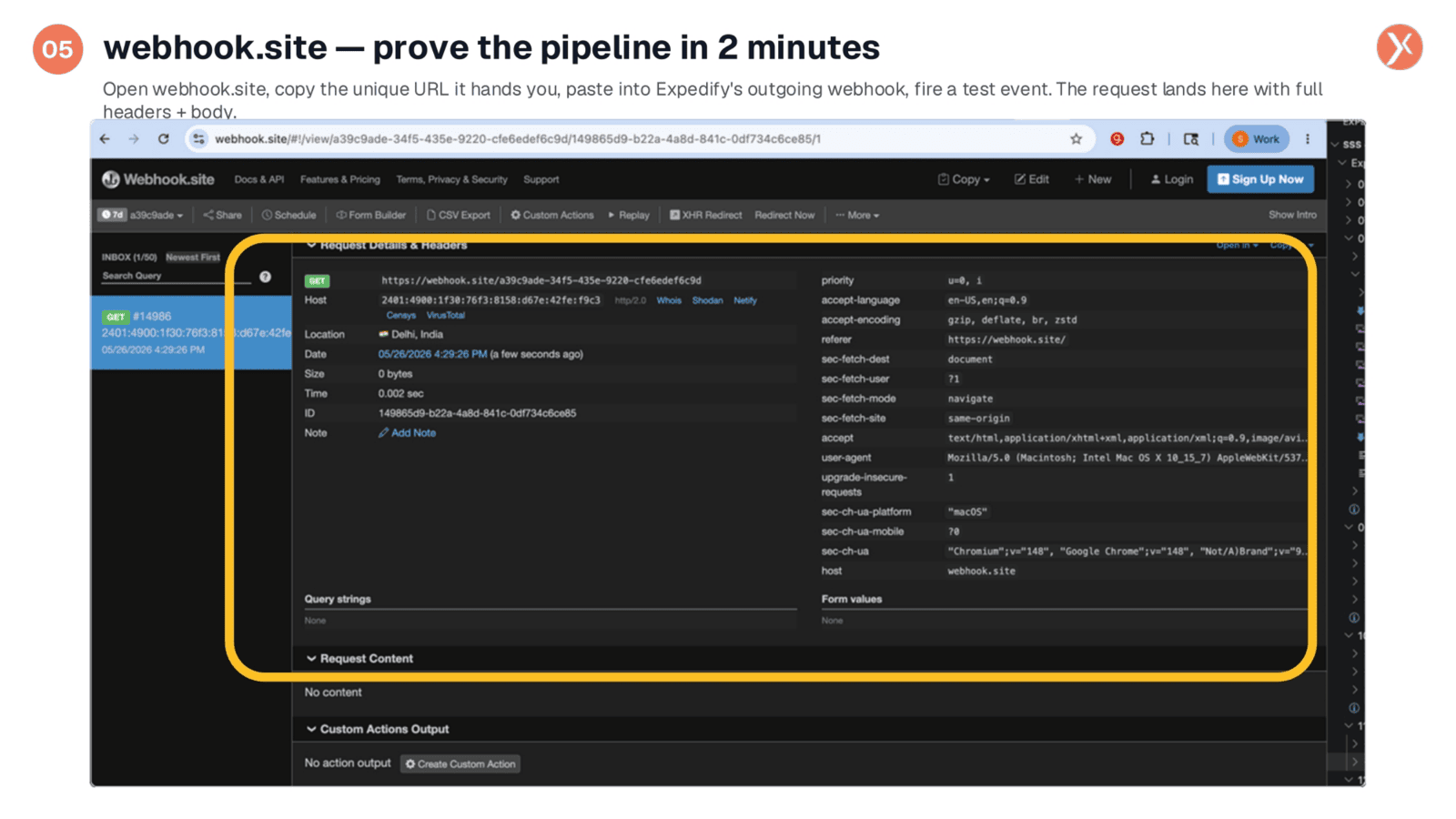This screenshot has height=819, width=1456.
Task: Select request #14986 in the inbox
Action: [x=191, y=332]
